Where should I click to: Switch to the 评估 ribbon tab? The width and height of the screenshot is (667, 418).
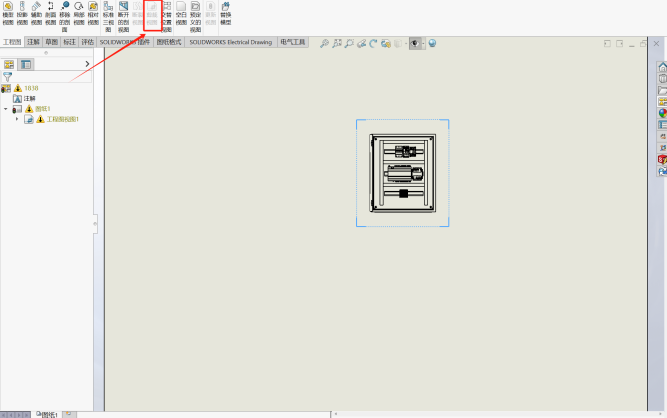click(88, 42)
